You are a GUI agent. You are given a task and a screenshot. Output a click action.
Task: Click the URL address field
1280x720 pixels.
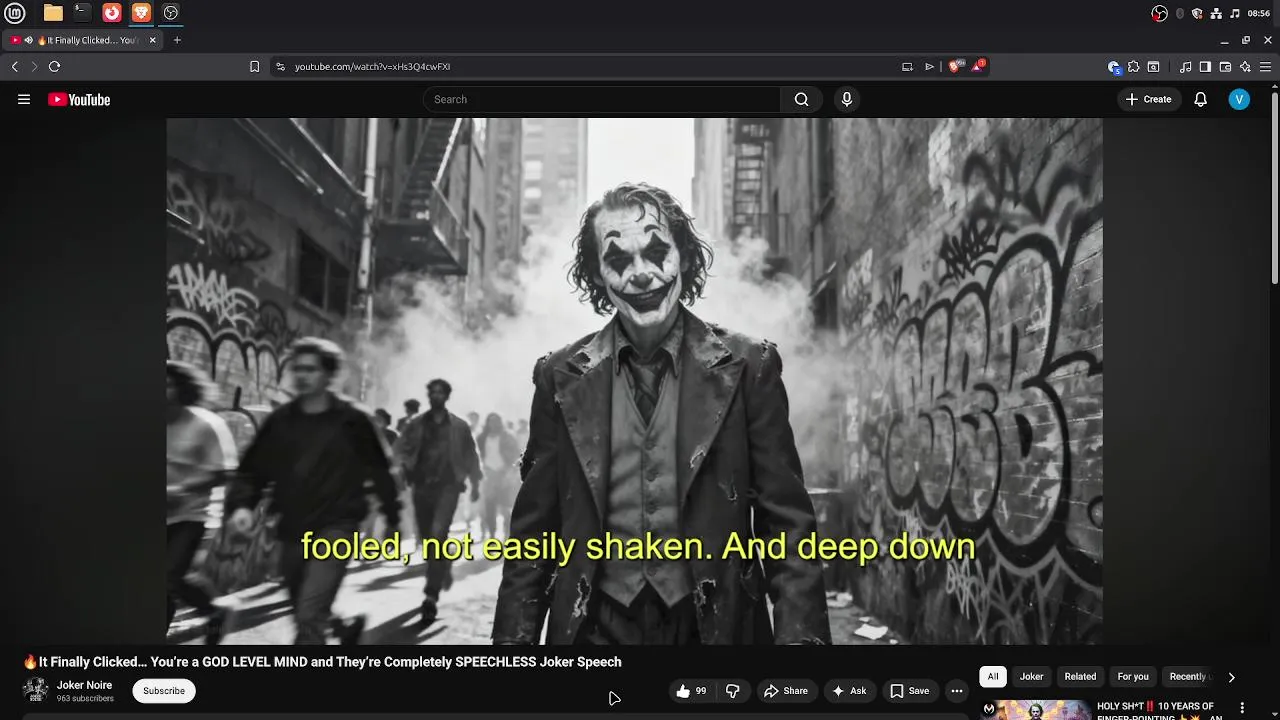[x=590, y=66]
